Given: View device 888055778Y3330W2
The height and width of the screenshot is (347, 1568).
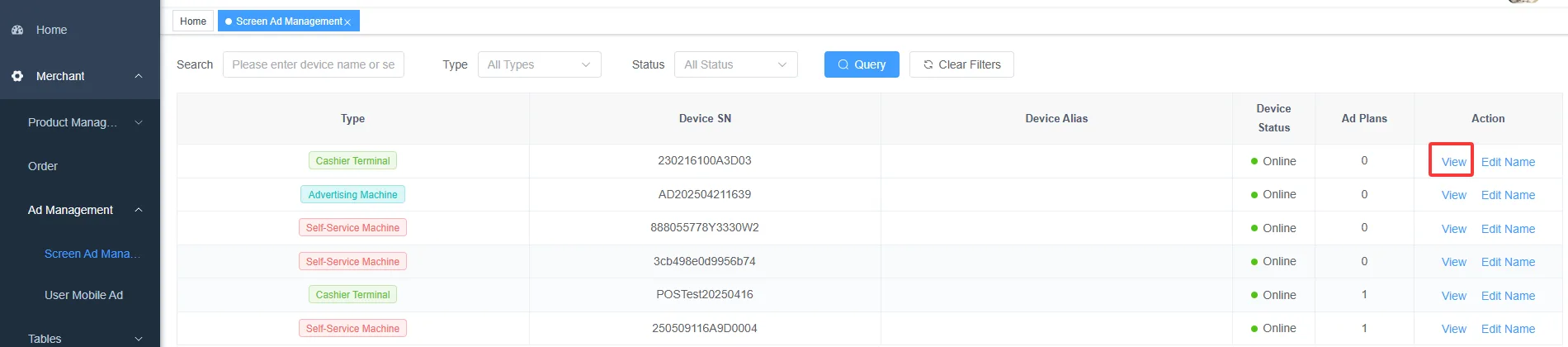Looking at the screenshot, I should coord(1453,229).
